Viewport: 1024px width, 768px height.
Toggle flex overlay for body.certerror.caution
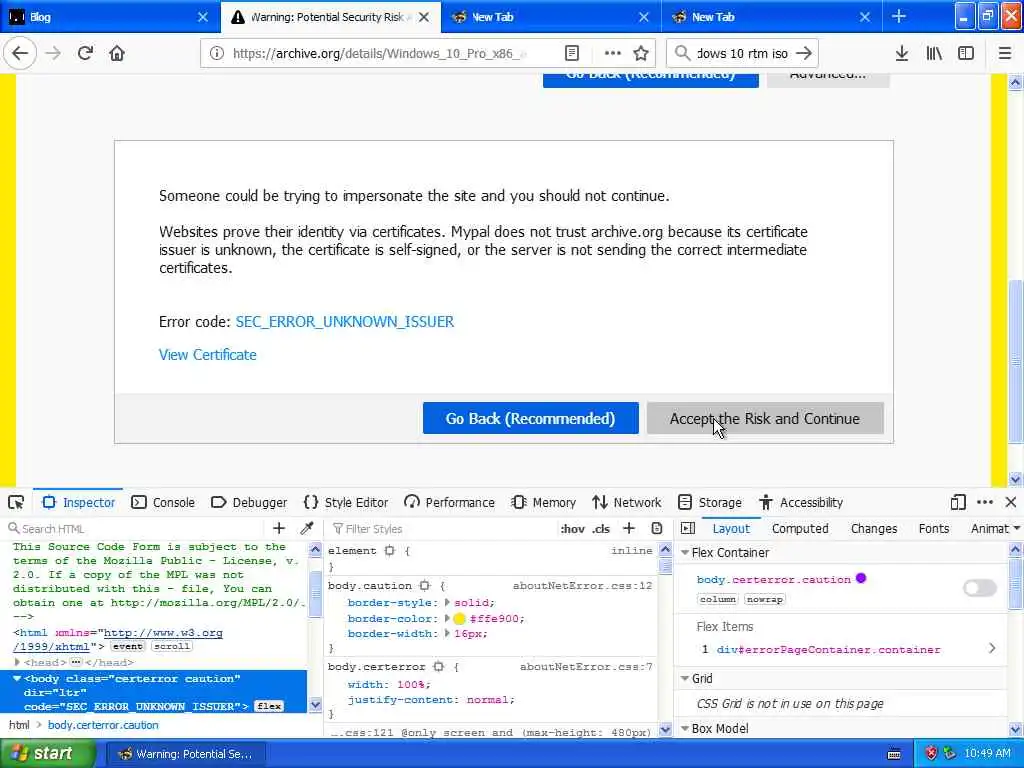pos(980,588)
